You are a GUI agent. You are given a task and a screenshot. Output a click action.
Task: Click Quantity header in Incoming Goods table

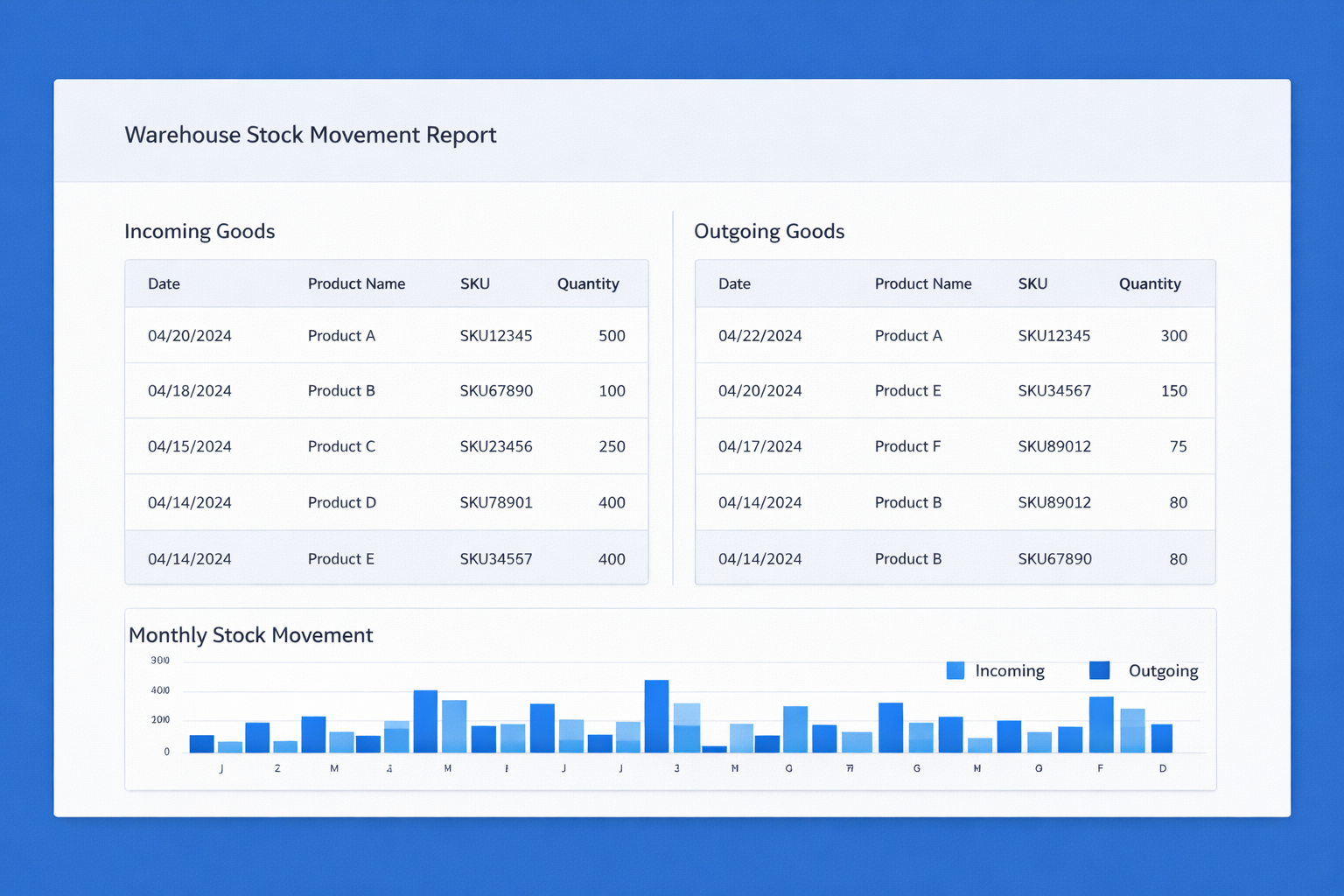click(x=588, y=283)
